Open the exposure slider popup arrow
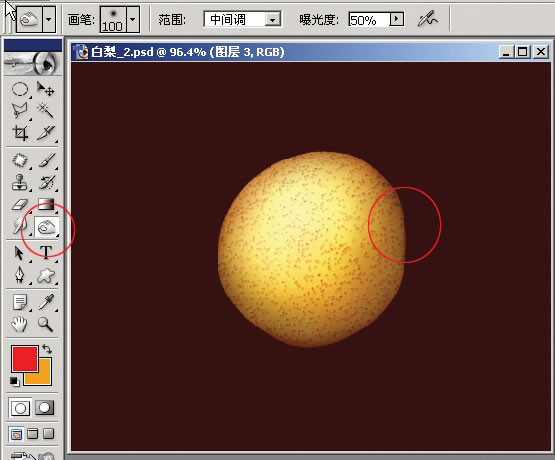Screen dimensions: 555x460 coord(396,19)
